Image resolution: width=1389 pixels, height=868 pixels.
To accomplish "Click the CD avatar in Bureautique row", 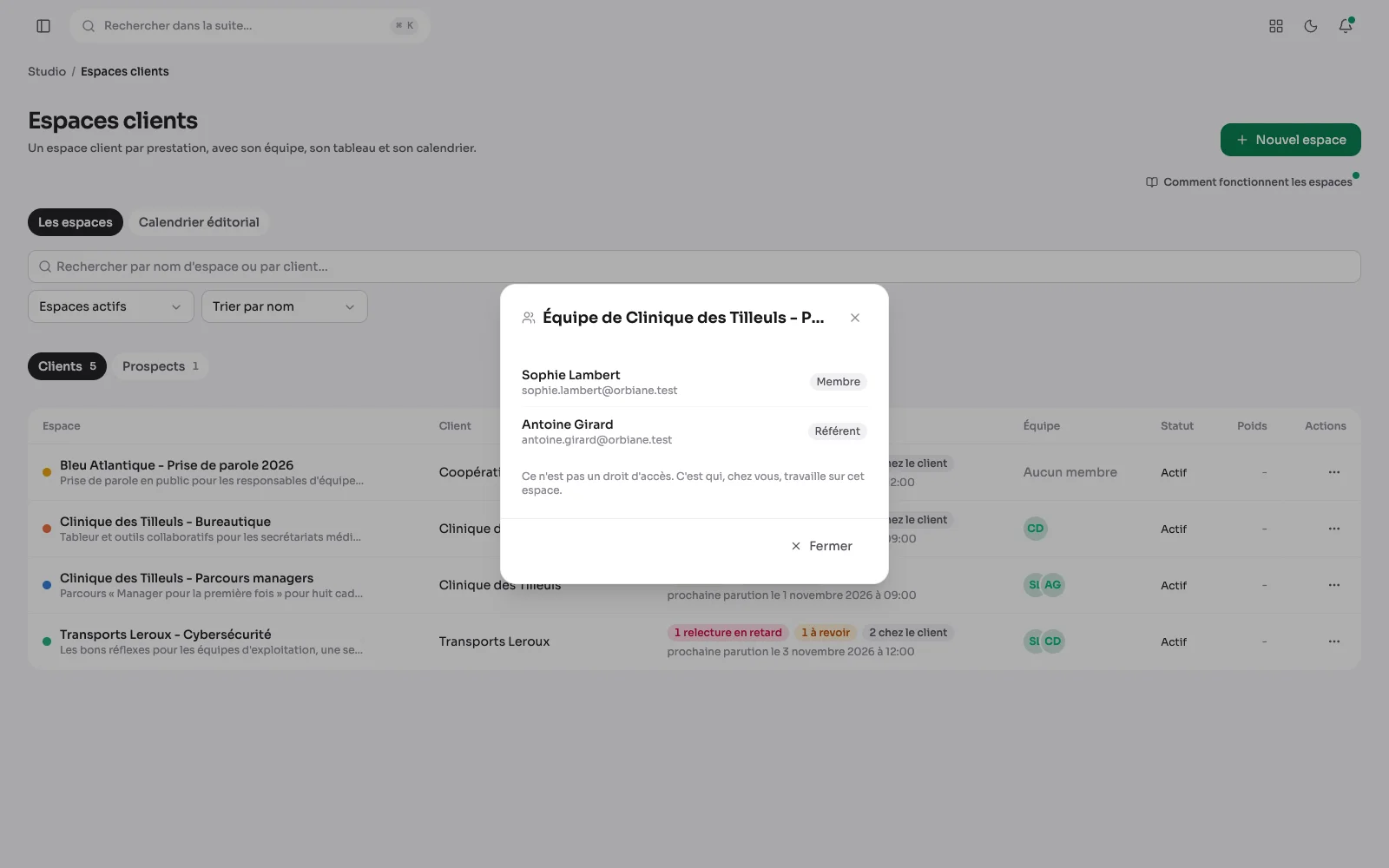I will [x=1035, y=529].
